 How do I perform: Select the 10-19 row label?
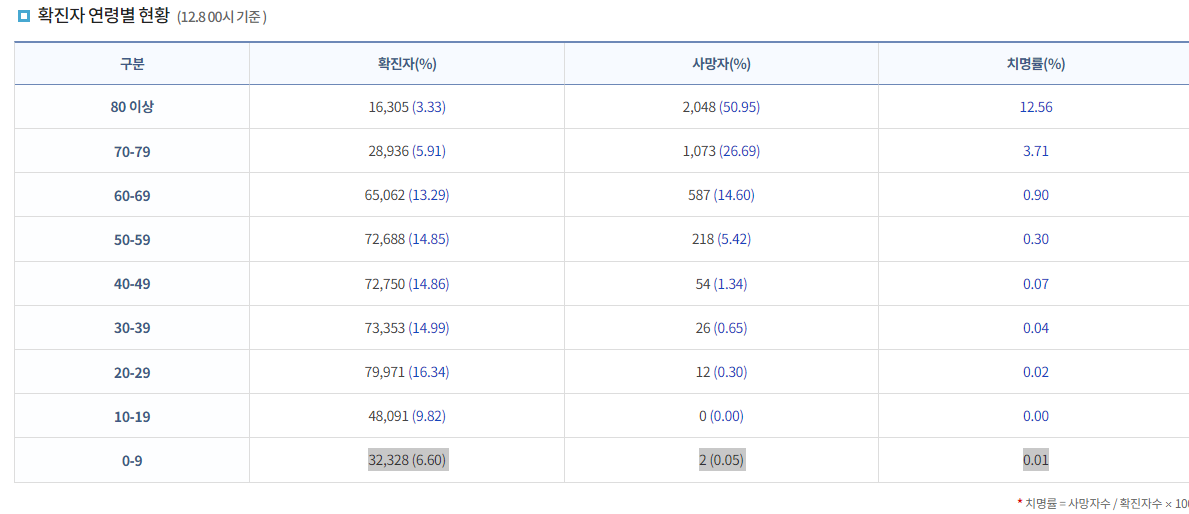[x=132, y=416]
